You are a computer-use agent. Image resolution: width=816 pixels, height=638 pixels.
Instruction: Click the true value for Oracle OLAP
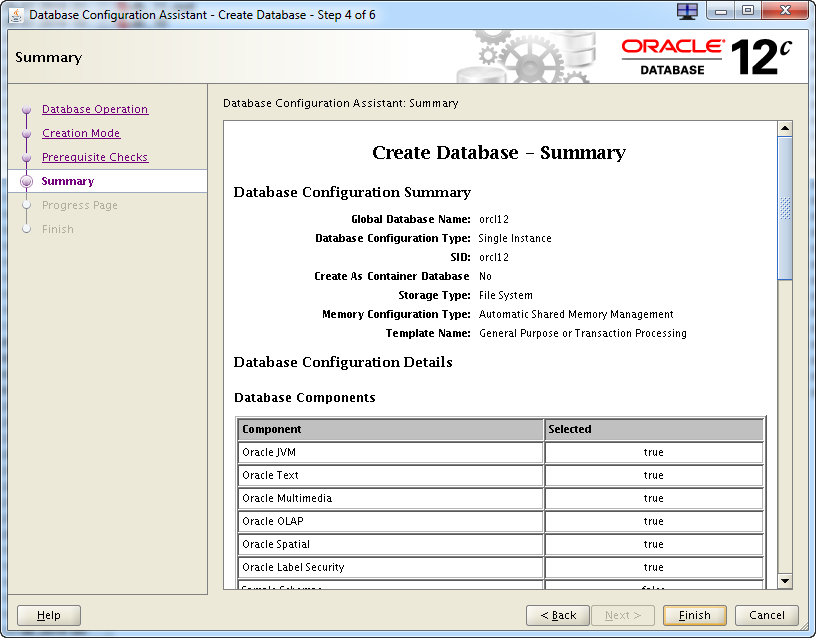tap(654, 521)
